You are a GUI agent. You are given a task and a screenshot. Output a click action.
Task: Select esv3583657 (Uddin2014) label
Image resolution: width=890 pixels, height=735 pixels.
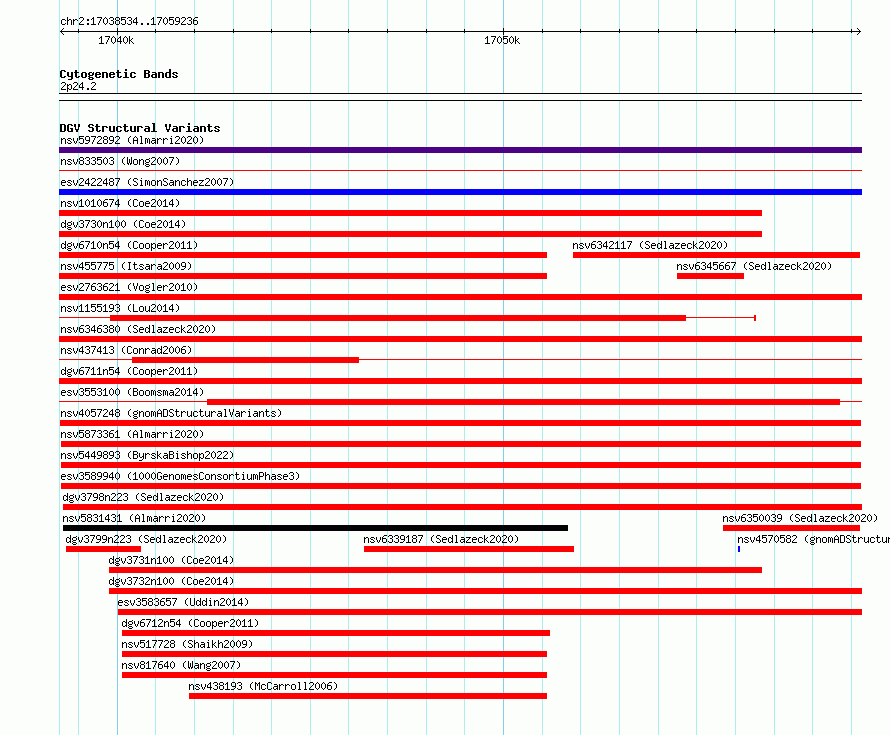click(183, 602)
